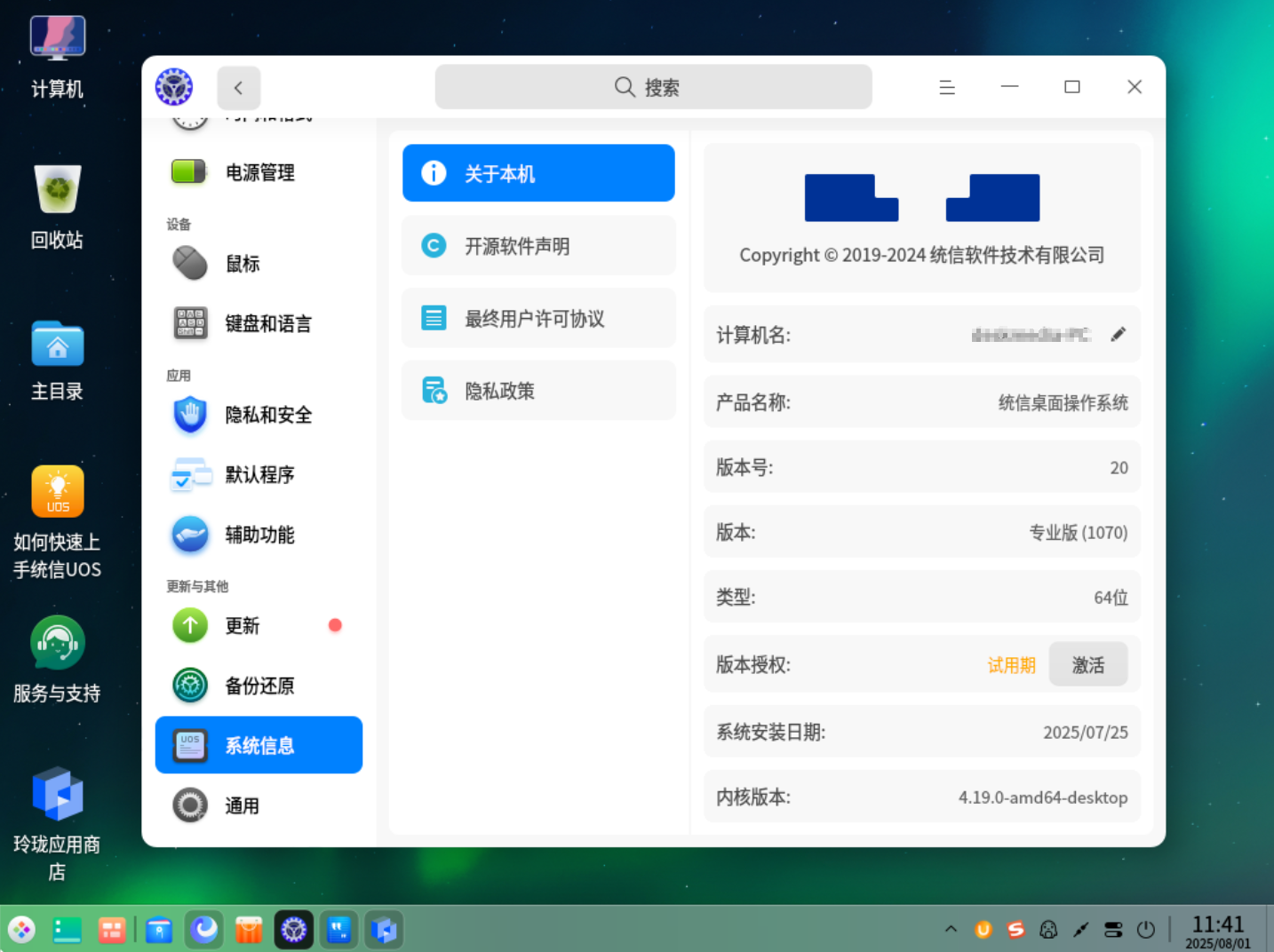Open Privacy Policy (隐私政策) page
The width and height of the screenshot is (1274, 952).
point(538,390)
